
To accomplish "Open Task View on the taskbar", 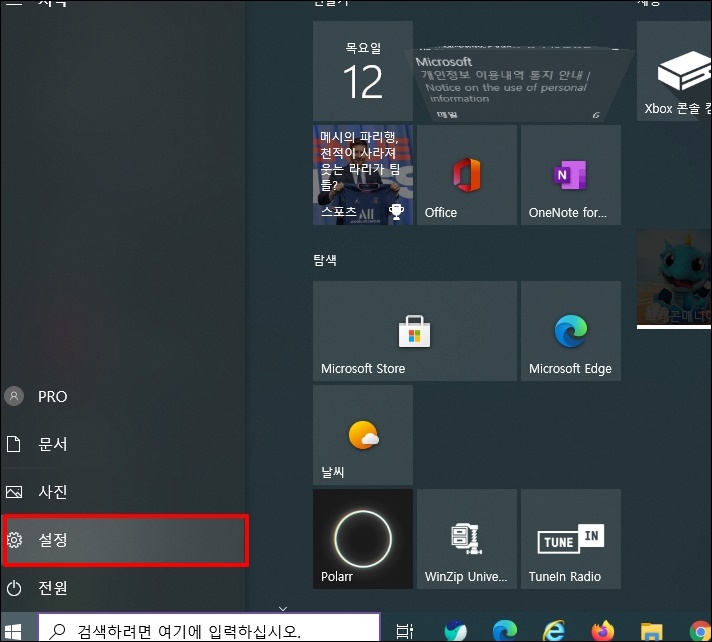I will 404,631.
